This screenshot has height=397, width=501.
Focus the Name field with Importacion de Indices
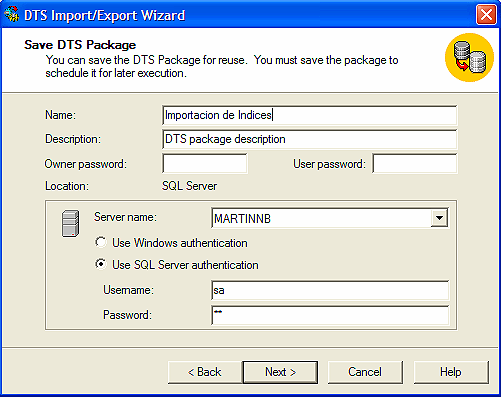(310, 115)
